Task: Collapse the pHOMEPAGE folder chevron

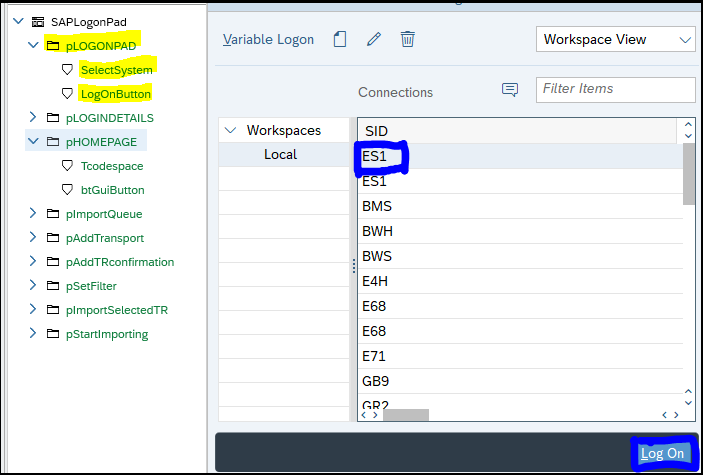Action: pyautogui.click(x=33, y=141)
